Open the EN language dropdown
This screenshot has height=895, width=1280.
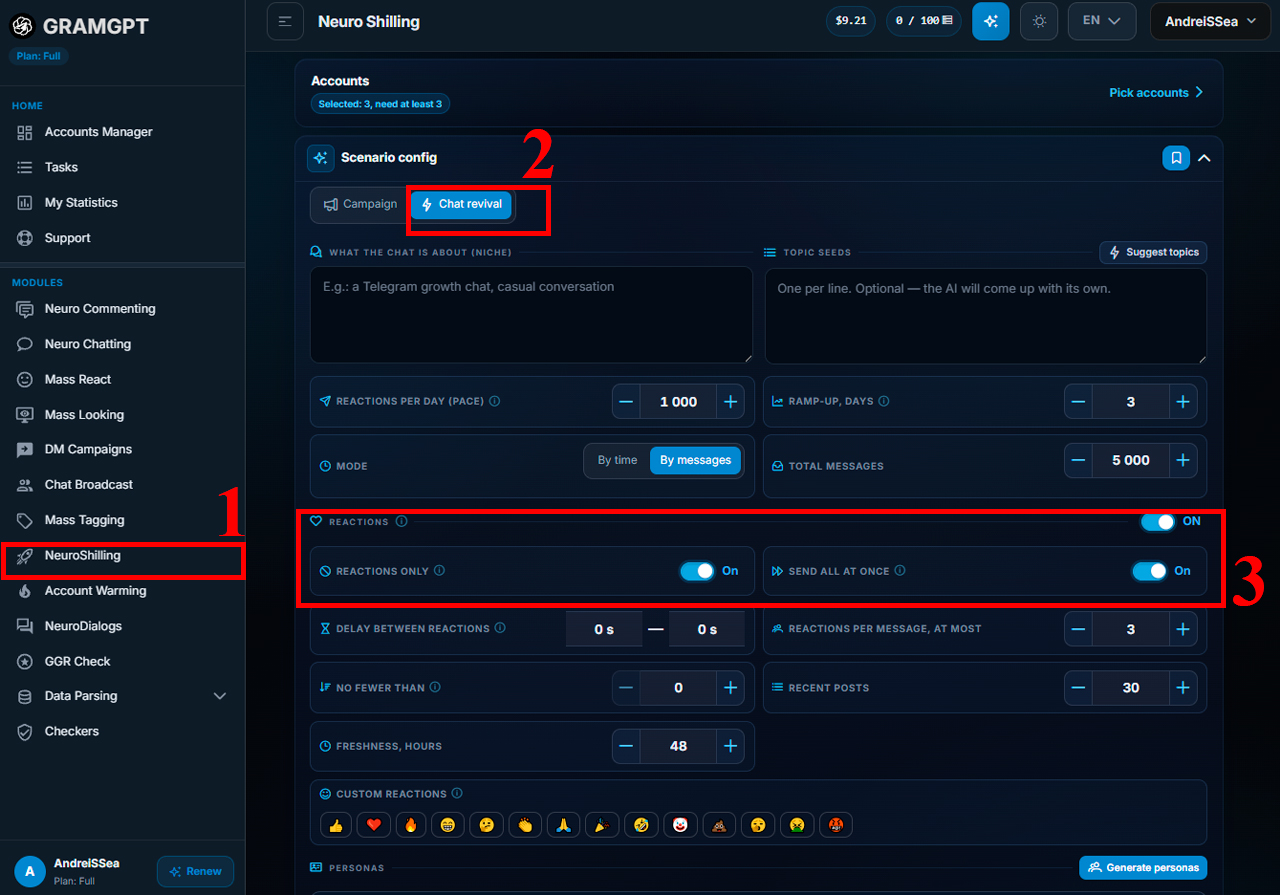point(1102,21)
